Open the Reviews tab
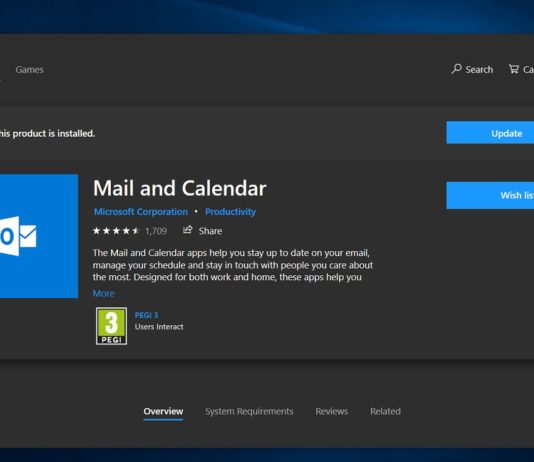The height and width of the screenshot is (462, 534). pos(331,411)
